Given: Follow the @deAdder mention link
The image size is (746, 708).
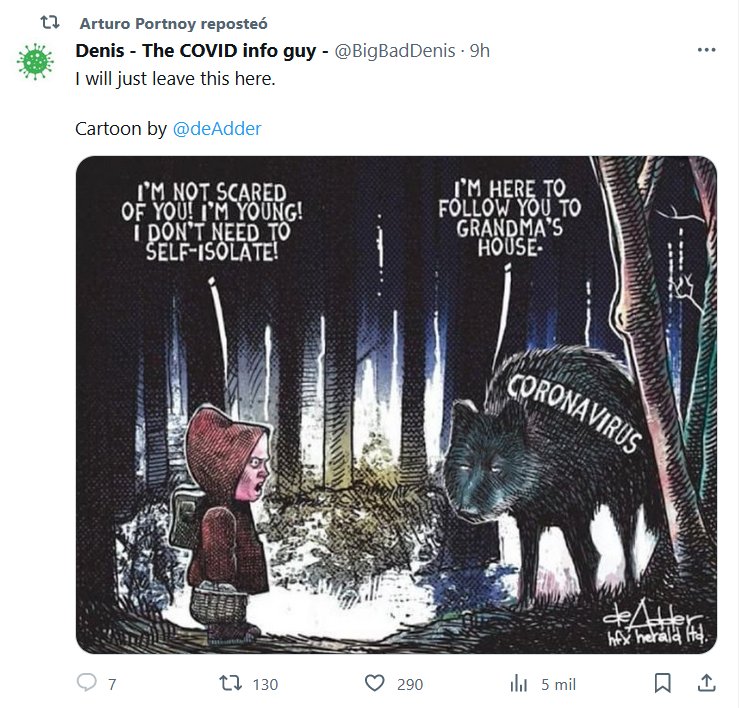Looking at the screenshot, I should coord(217,128).
